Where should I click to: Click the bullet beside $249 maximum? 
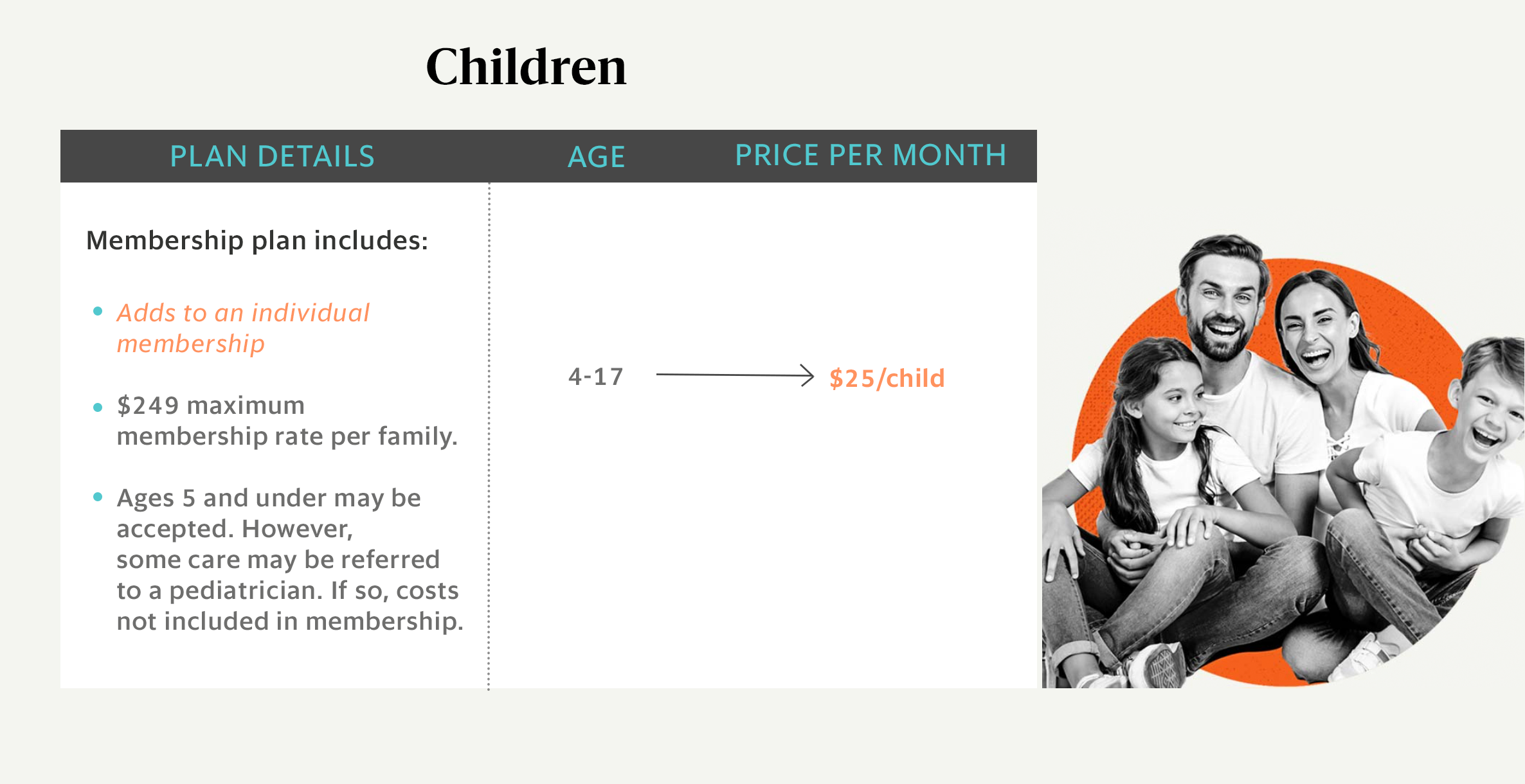pos(98,407)
